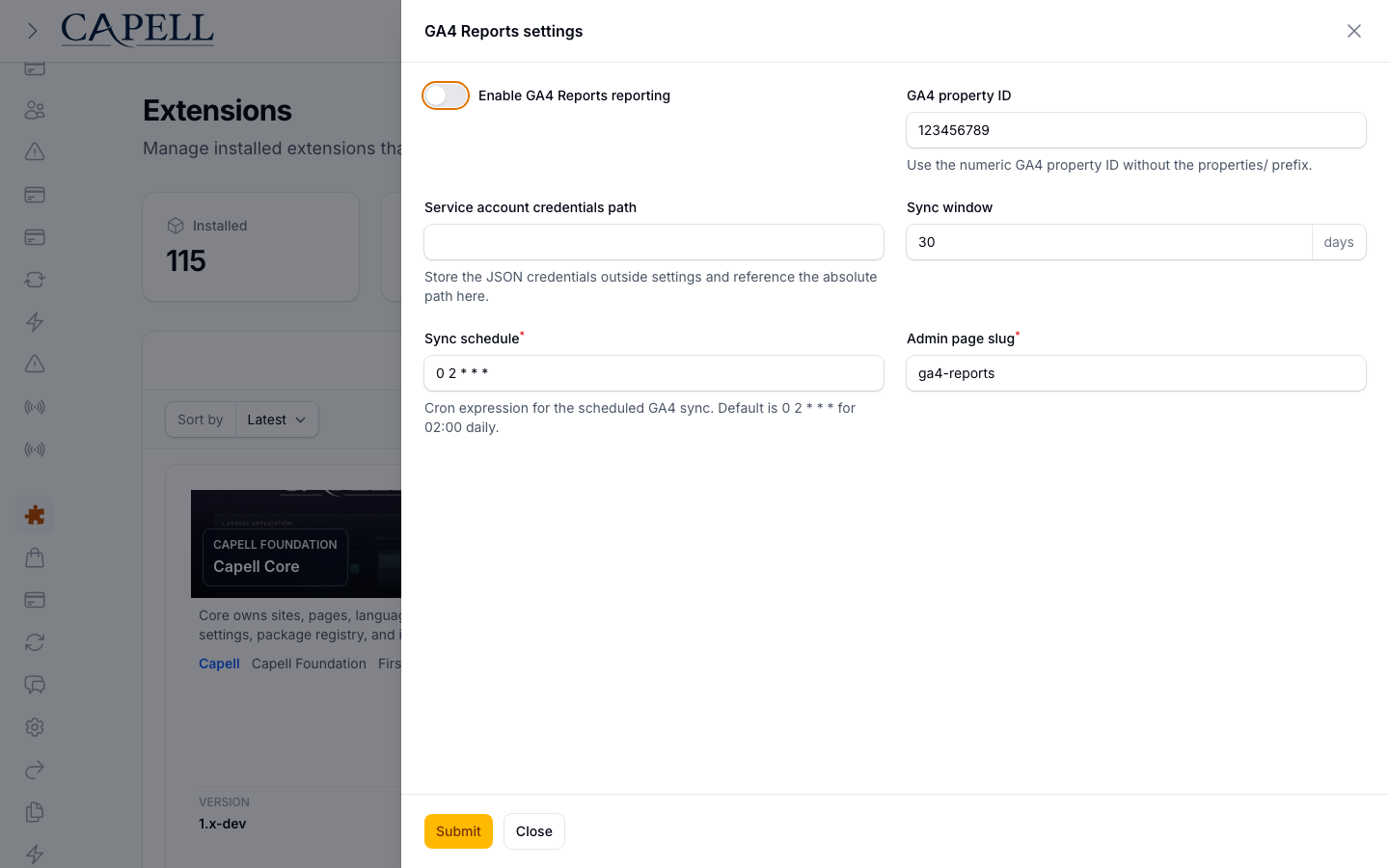
Task: Click the GA4 property ID field
Action: tap(1136, 130)
